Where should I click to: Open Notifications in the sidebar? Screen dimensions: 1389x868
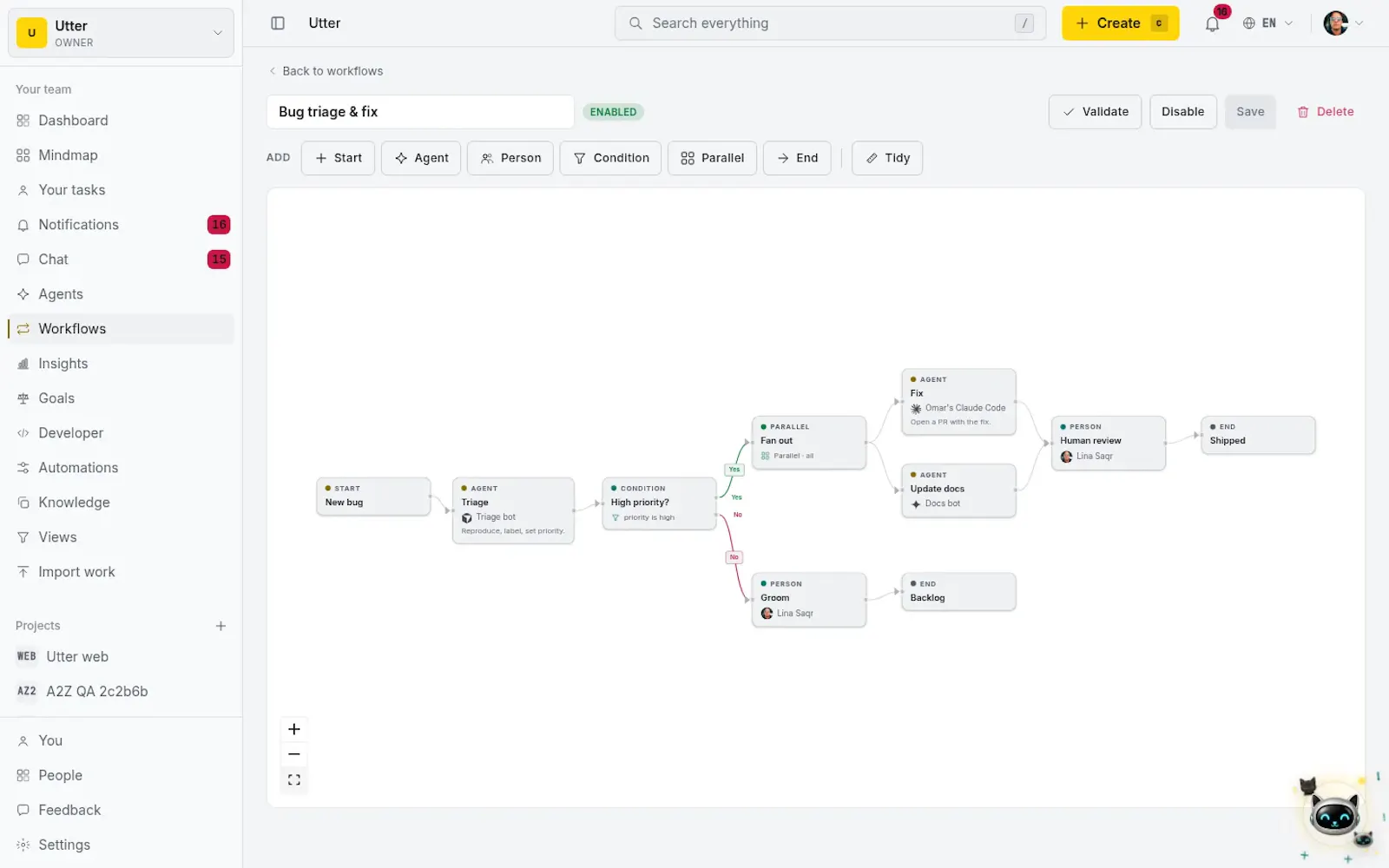pyautogui.click(x=121, y=225)
